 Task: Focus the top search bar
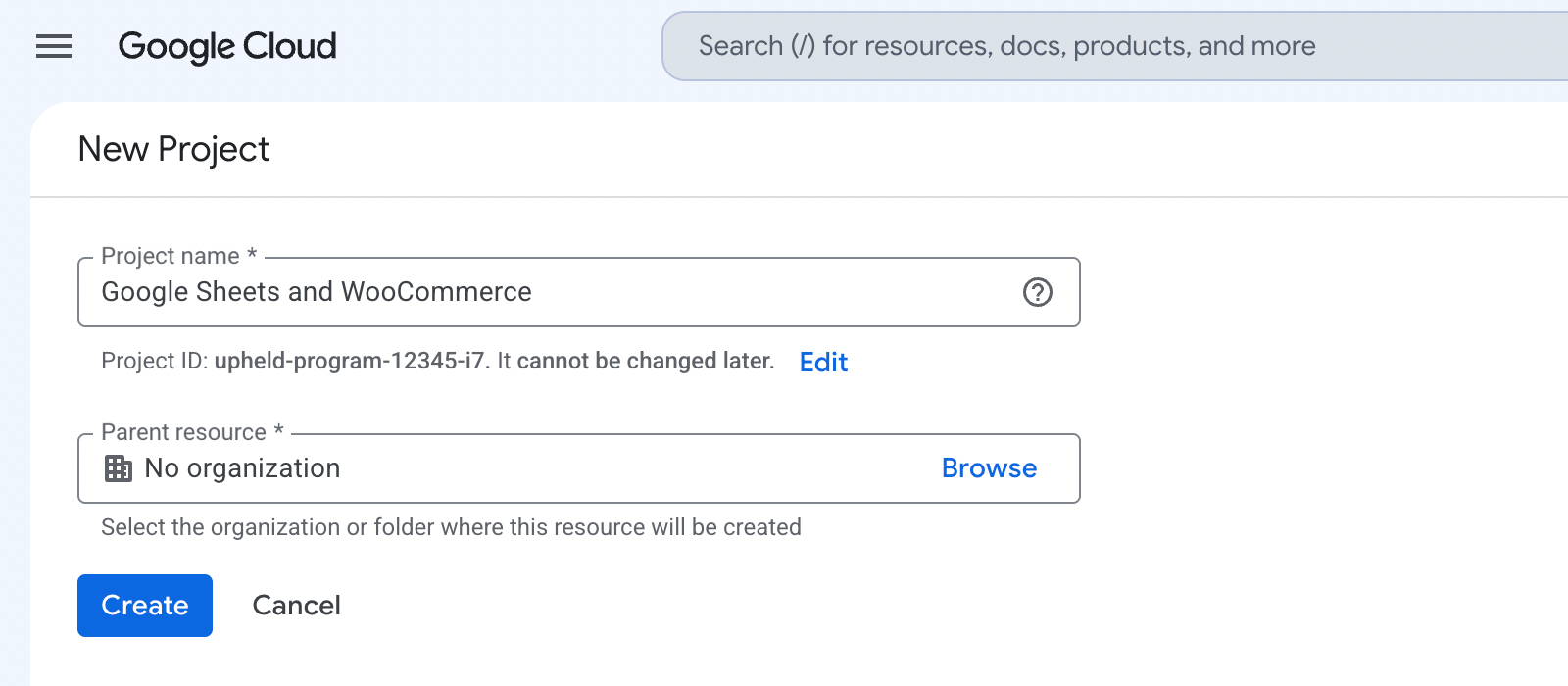[1115, 46]
